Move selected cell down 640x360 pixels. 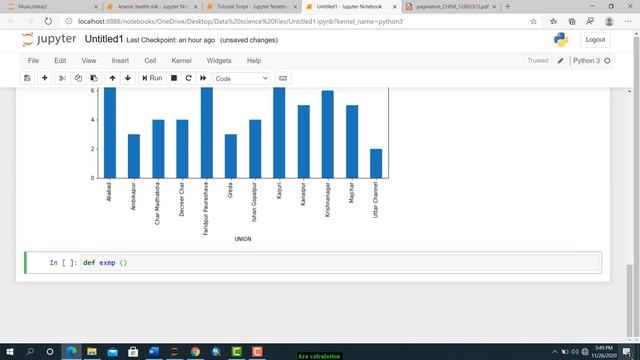pyautogui.click(x=128, y=78)
